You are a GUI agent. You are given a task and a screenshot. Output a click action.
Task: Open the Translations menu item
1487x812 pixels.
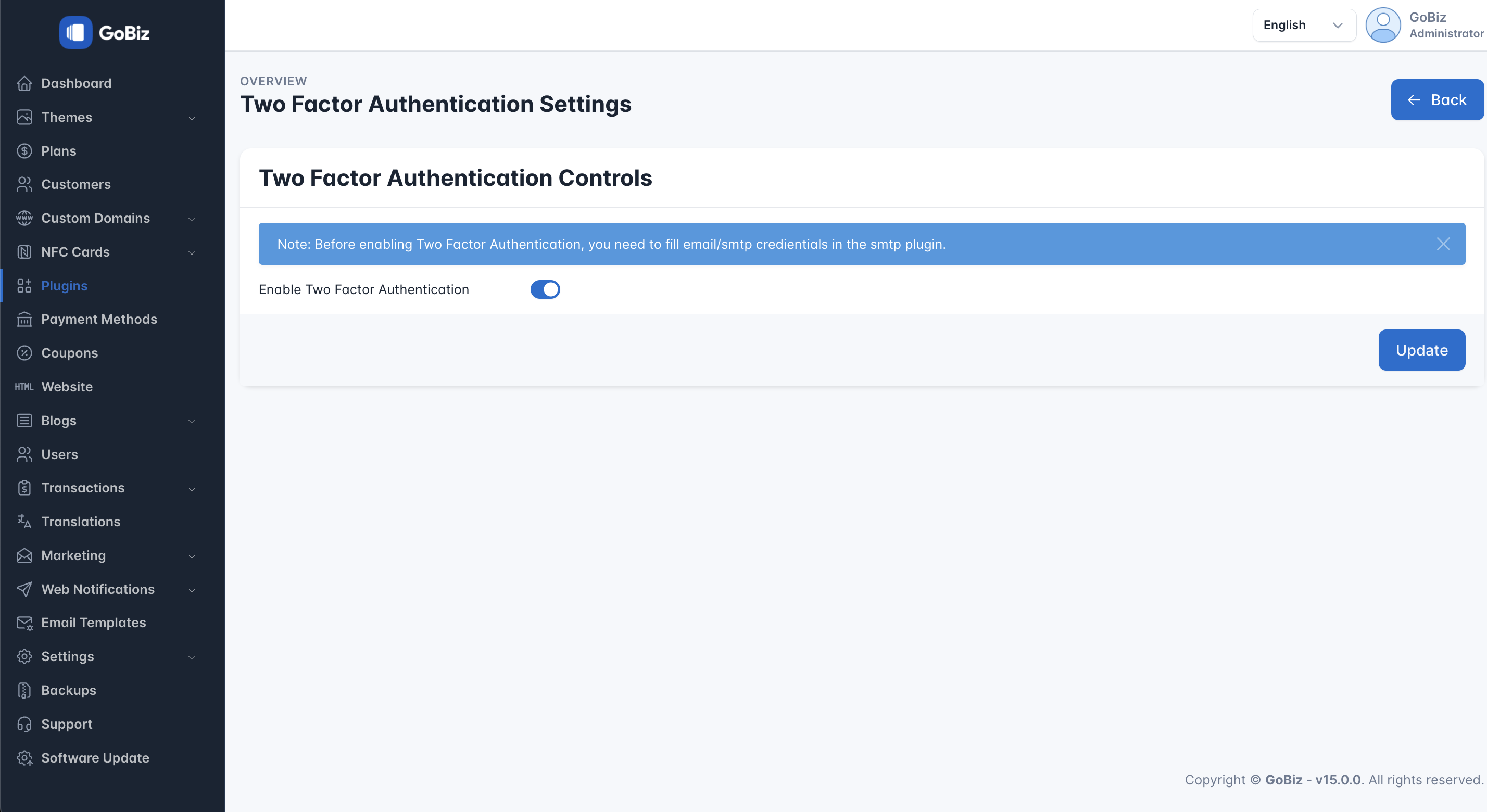click(x=81, y=521)
